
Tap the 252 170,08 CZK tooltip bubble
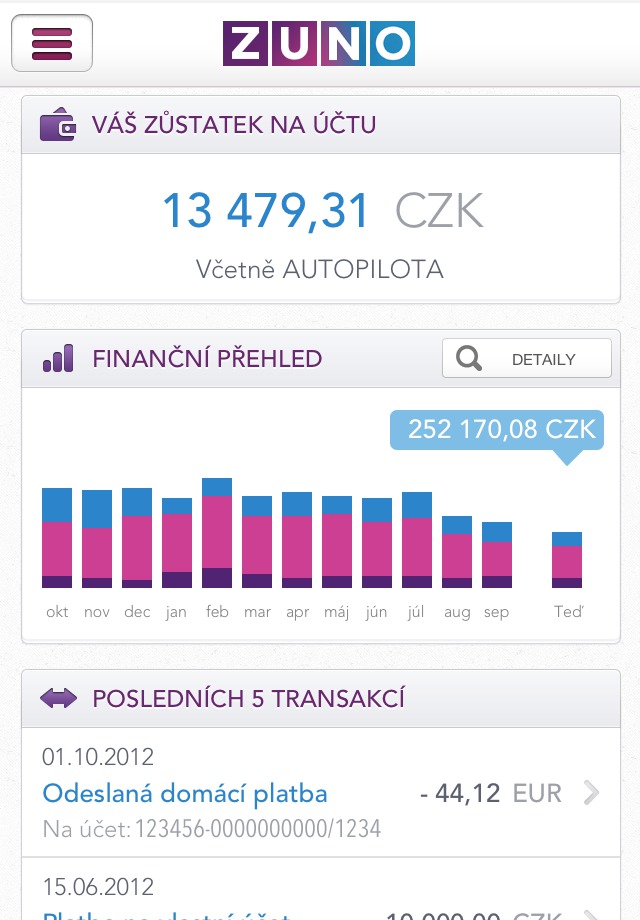click(496, 430)
